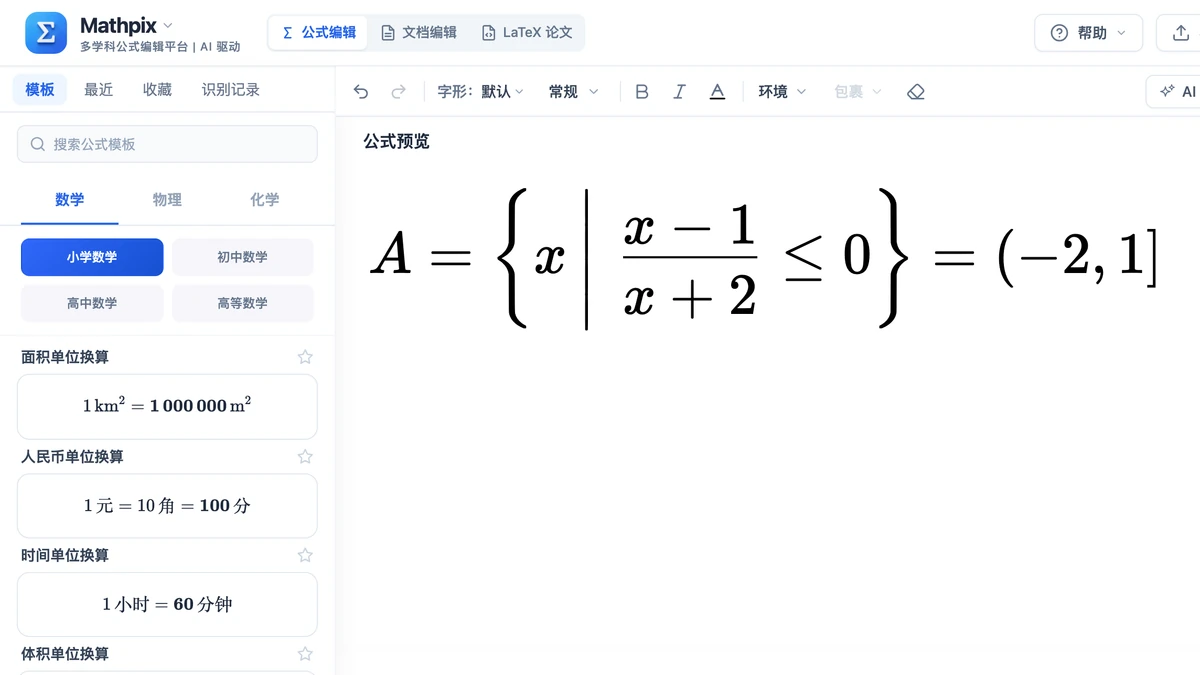Choose the 高等数学 category
This screenshot has width=1200, height=675.
click(x=242, y=303)
